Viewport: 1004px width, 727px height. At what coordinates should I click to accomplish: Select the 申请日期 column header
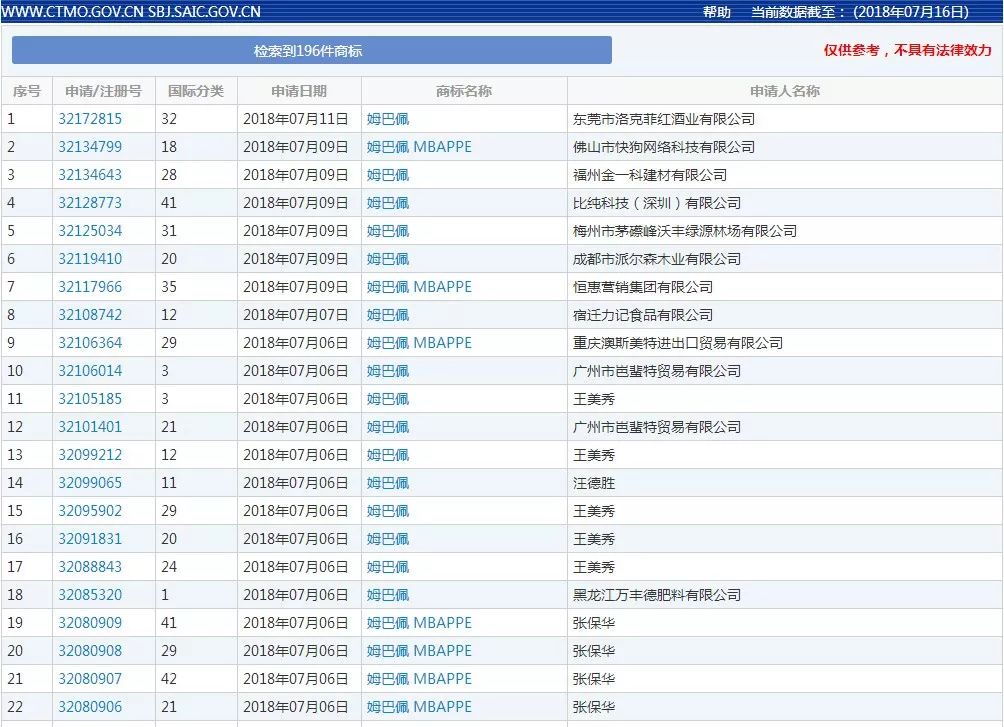[299, 91]
